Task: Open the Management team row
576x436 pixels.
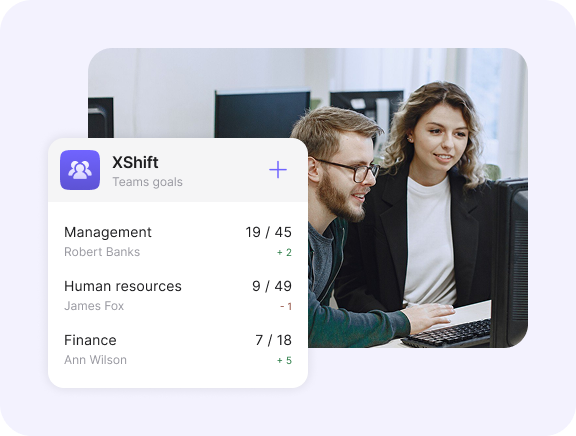Action: [178, 242]
